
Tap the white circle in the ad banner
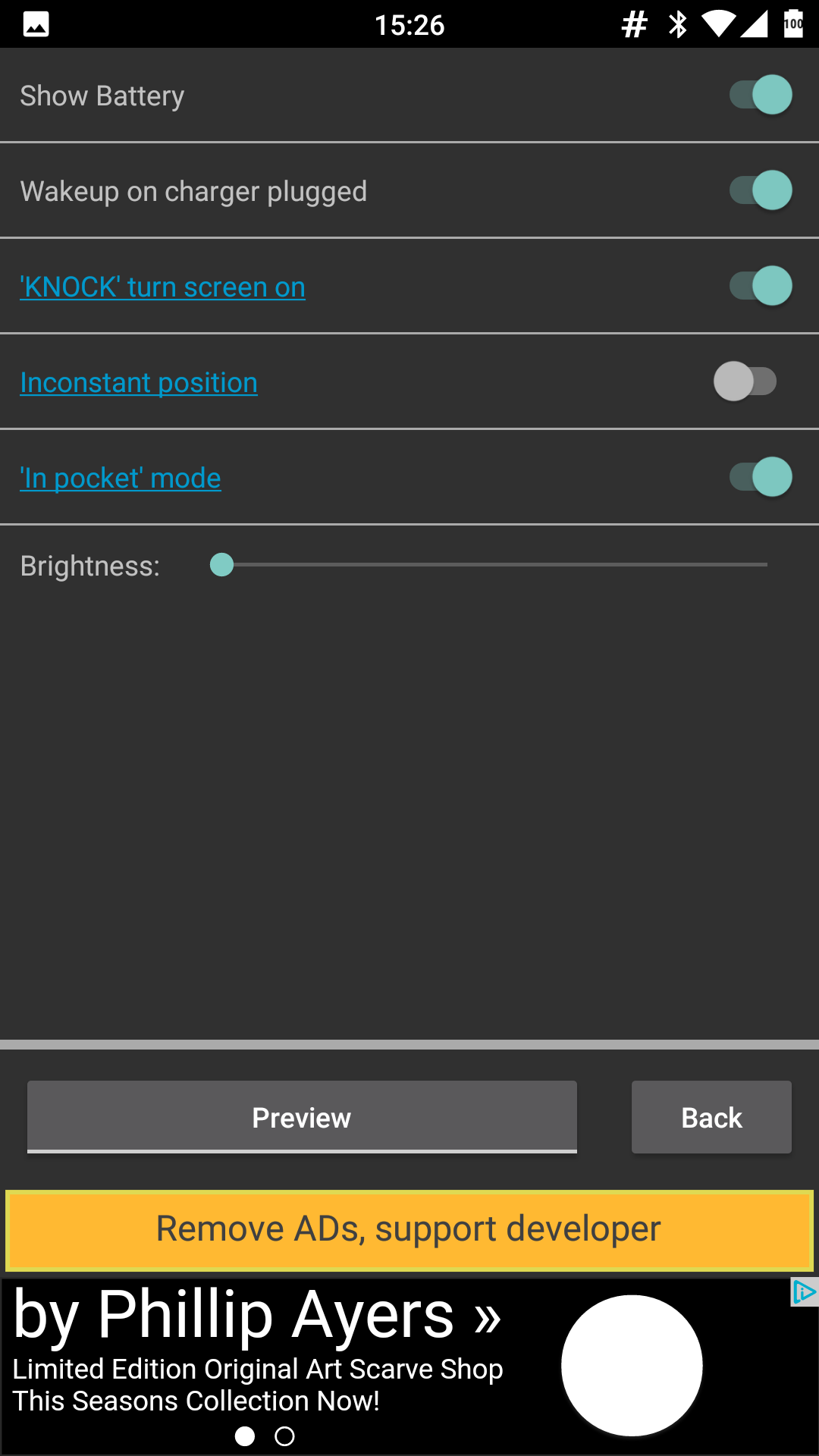(x=632, y=1365)
